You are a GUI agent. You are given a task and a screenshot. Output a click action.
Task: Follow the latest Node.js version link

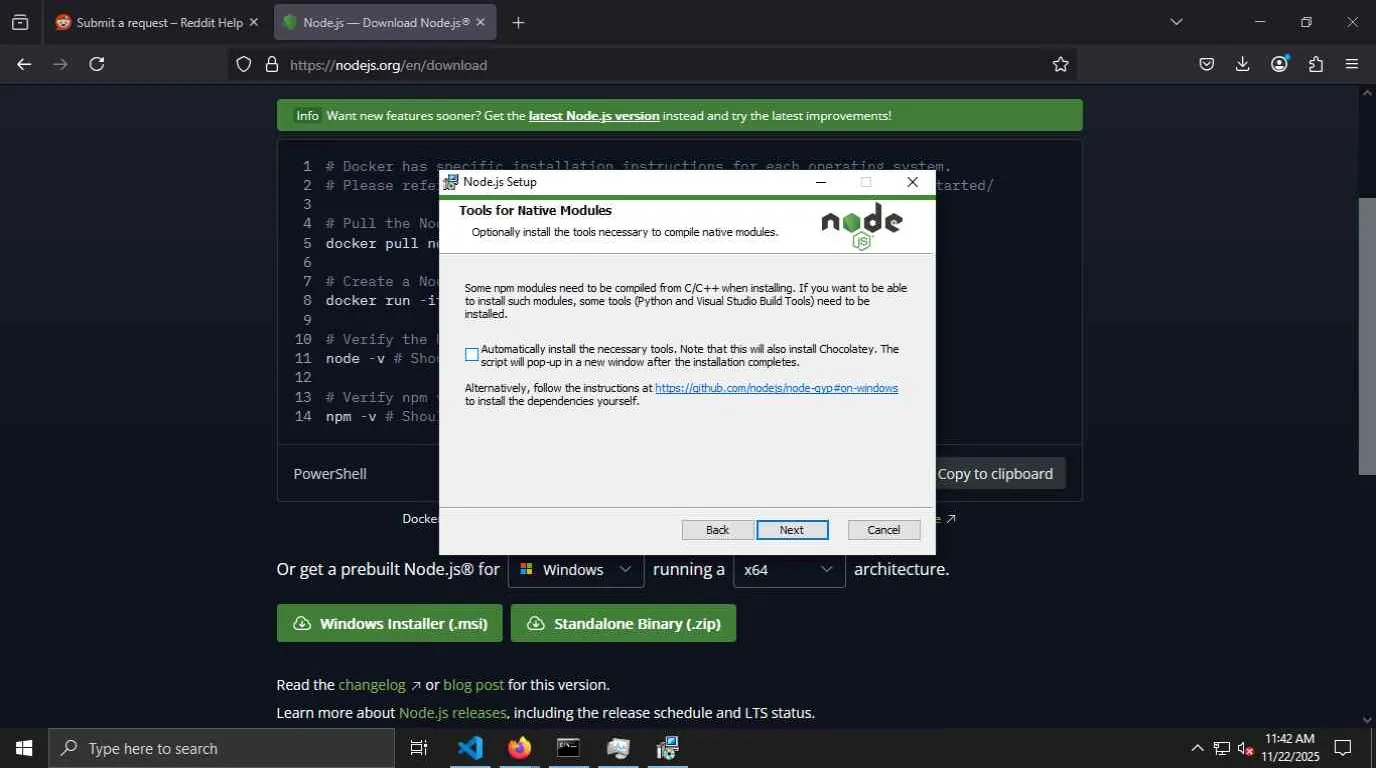[x=594, y=116]
